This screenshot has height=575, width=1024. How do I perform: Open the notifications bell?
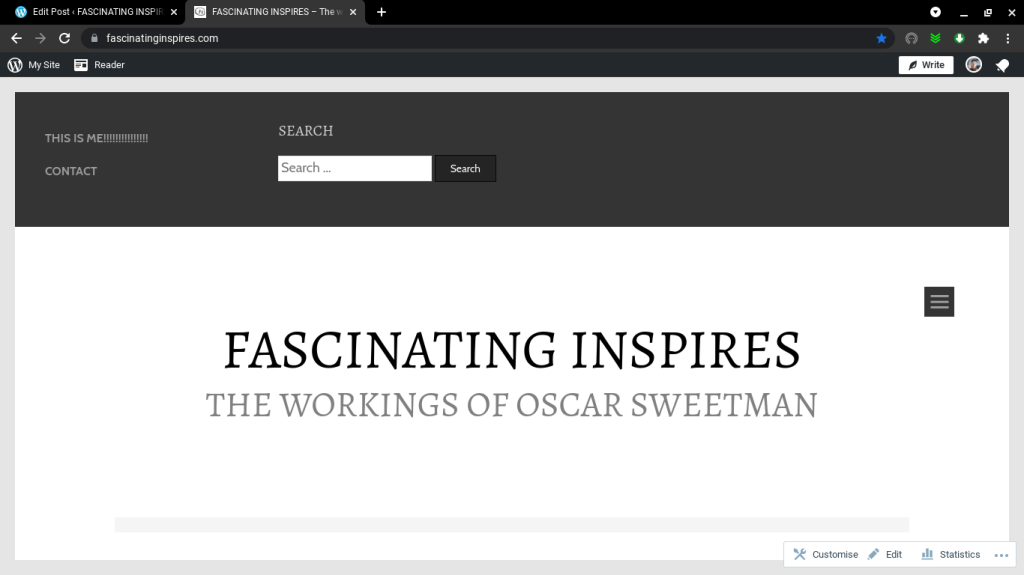click(1002, 65)
